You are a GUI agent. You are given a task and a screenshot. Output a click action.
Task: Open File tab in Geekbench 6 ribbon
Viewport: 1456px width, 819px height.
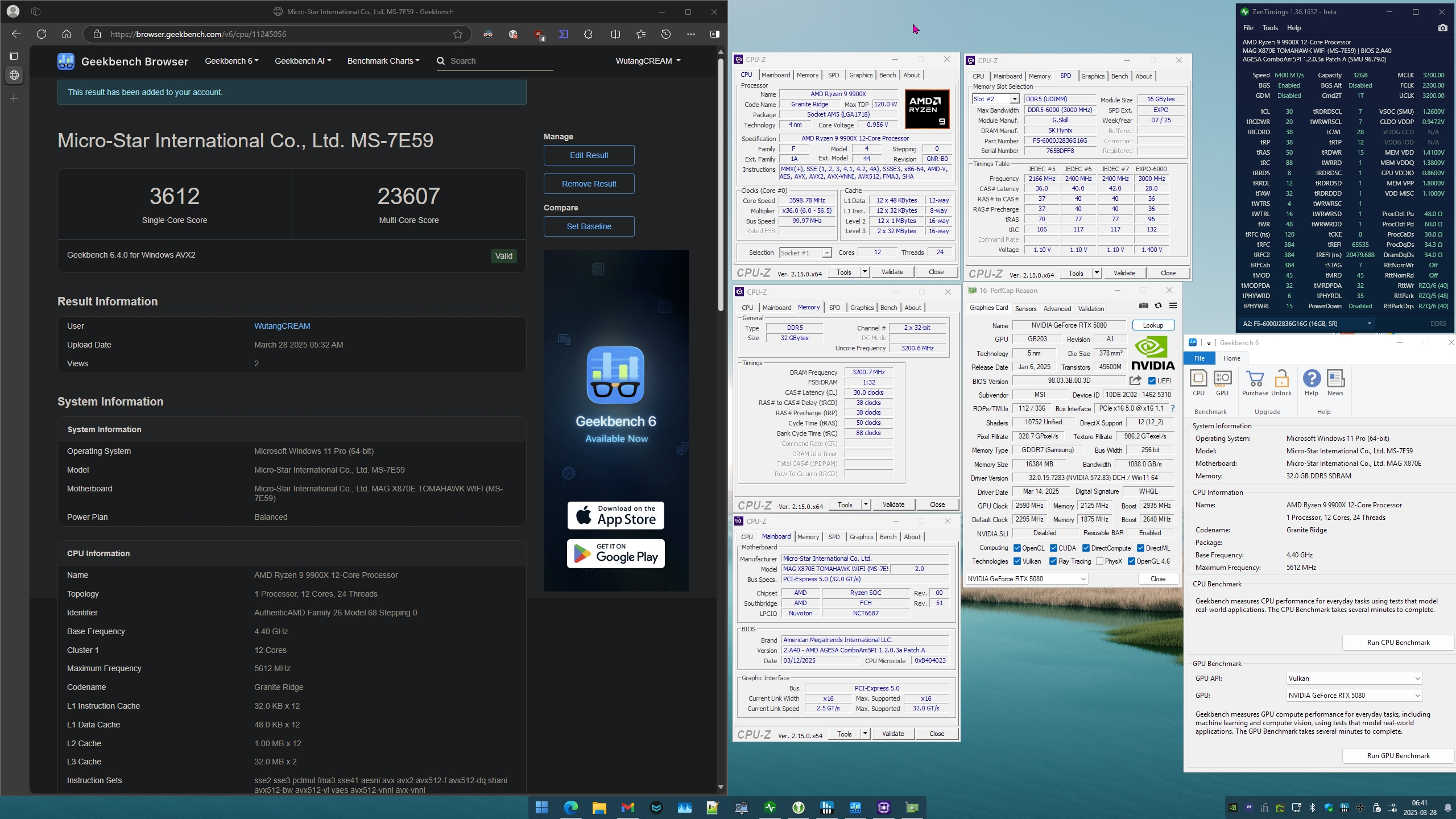coord(1199,358)
